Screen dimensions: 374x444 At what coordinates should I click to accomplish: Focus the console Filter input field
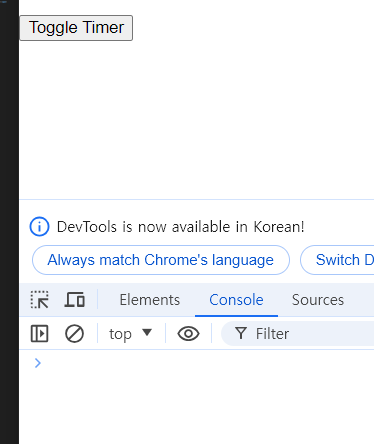tap(298, 334)
